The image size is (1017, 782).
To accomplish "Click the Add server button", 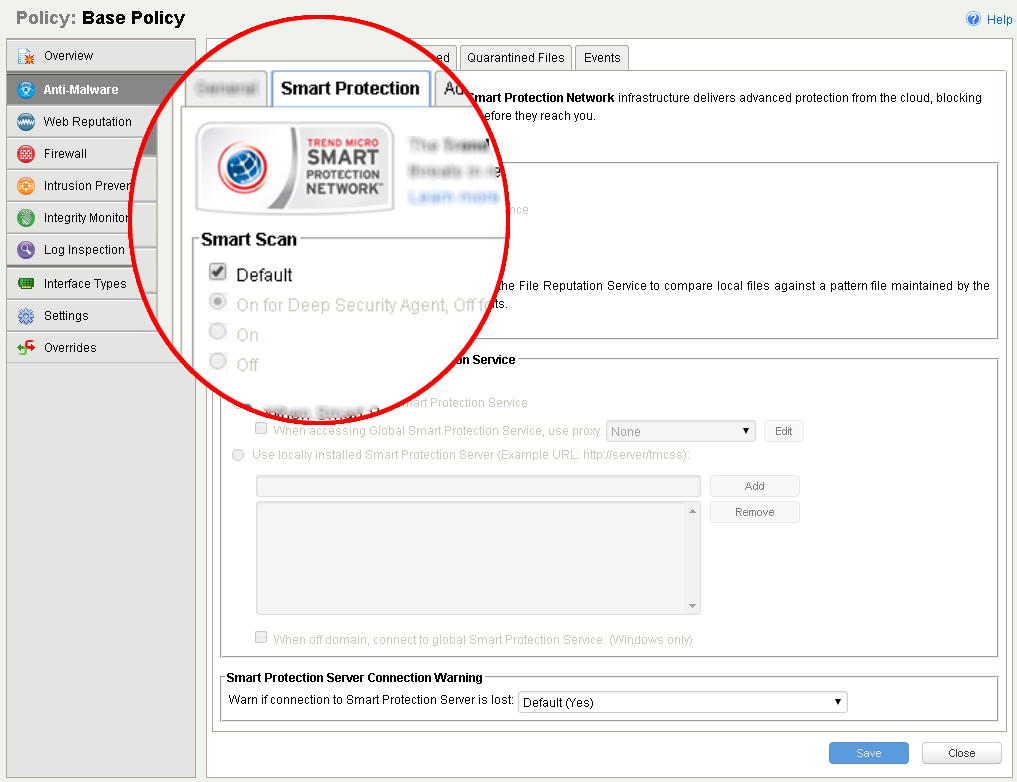I will pyautogui.click(x=754, y=486).
